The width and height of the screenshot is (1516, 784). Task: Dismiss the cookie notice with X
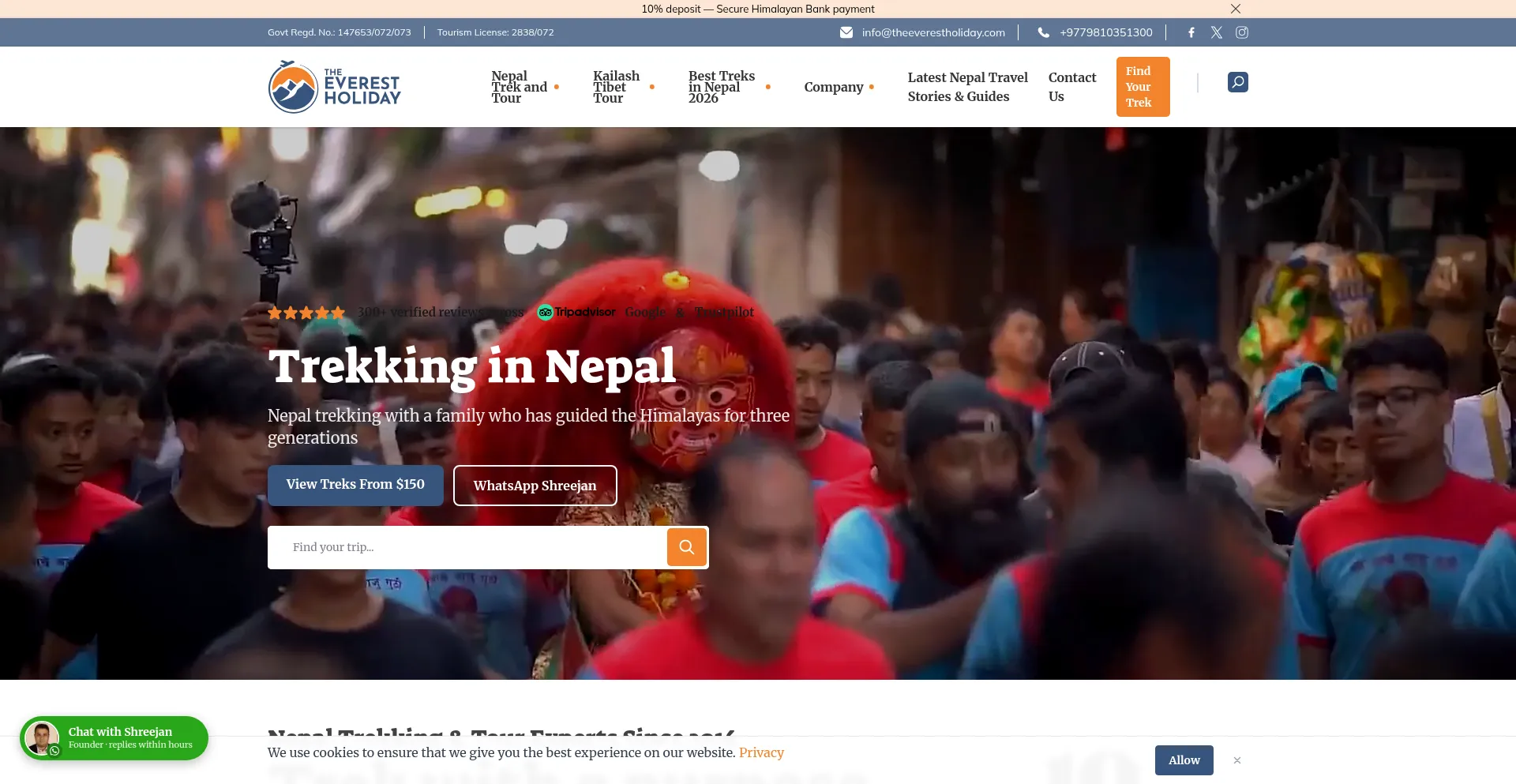[x=1237, y=760]
